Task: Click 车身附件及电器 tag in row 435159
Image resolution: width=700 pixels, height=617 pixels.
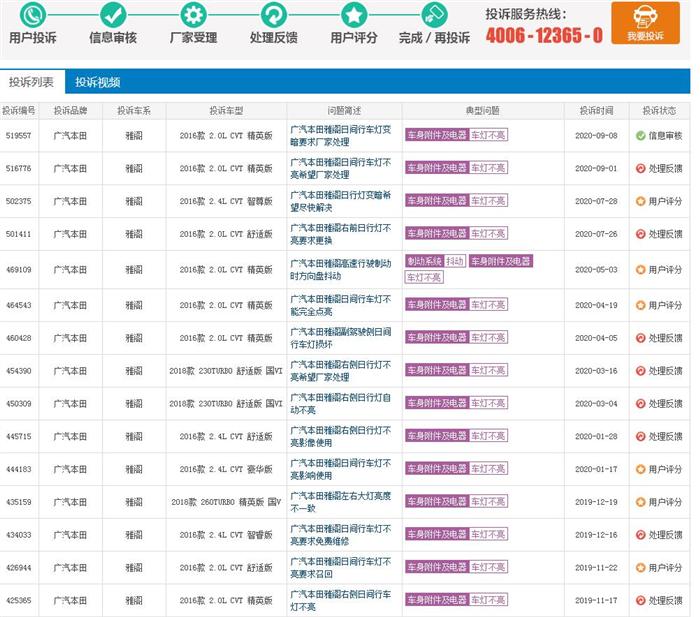Action: [437, 501]
